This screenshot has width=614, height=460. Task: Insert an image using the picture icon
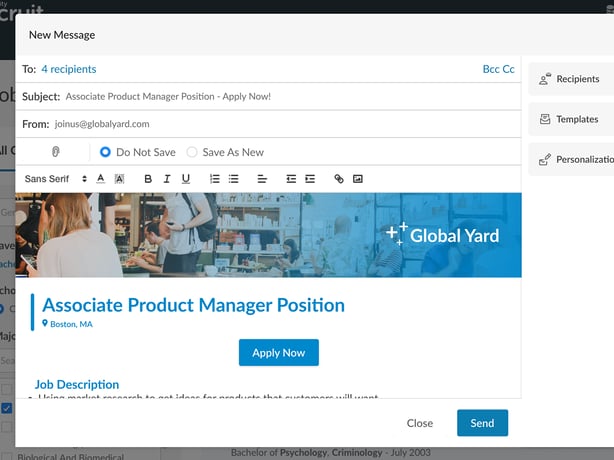pos(357,179)
